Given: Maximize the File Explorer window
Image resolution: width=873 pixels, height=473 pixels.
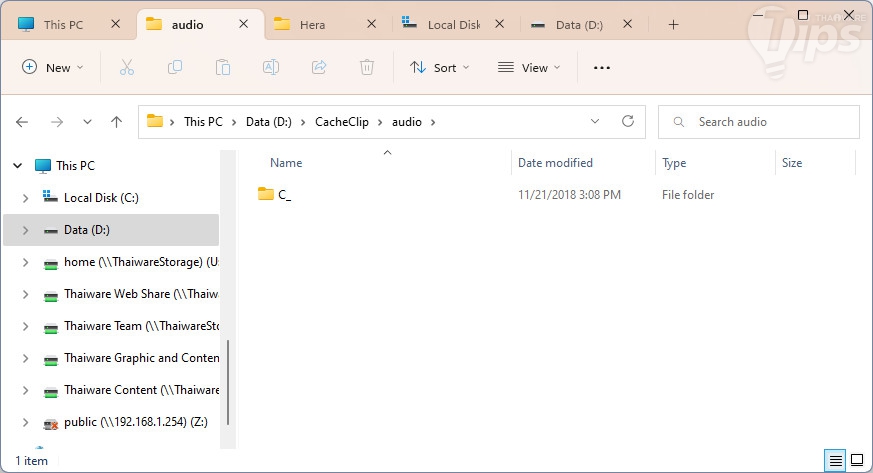Looking at the screenshot, I should tap(803, 15).
